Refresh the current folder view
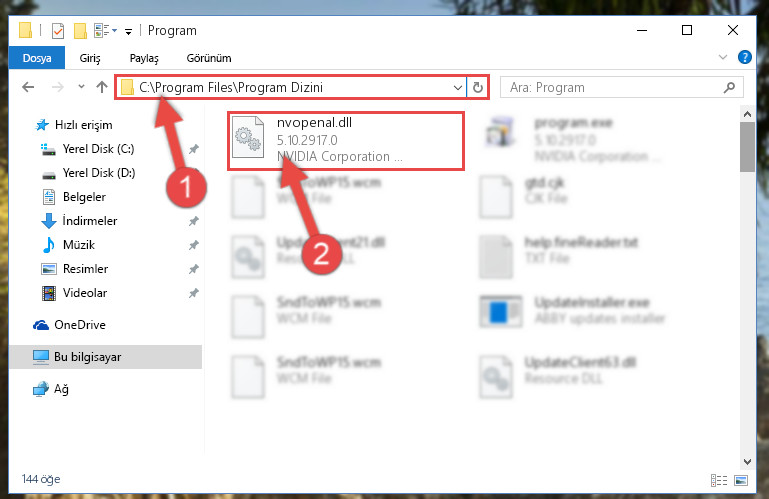Viewport: 769px width, 499px height. [478, 88]
